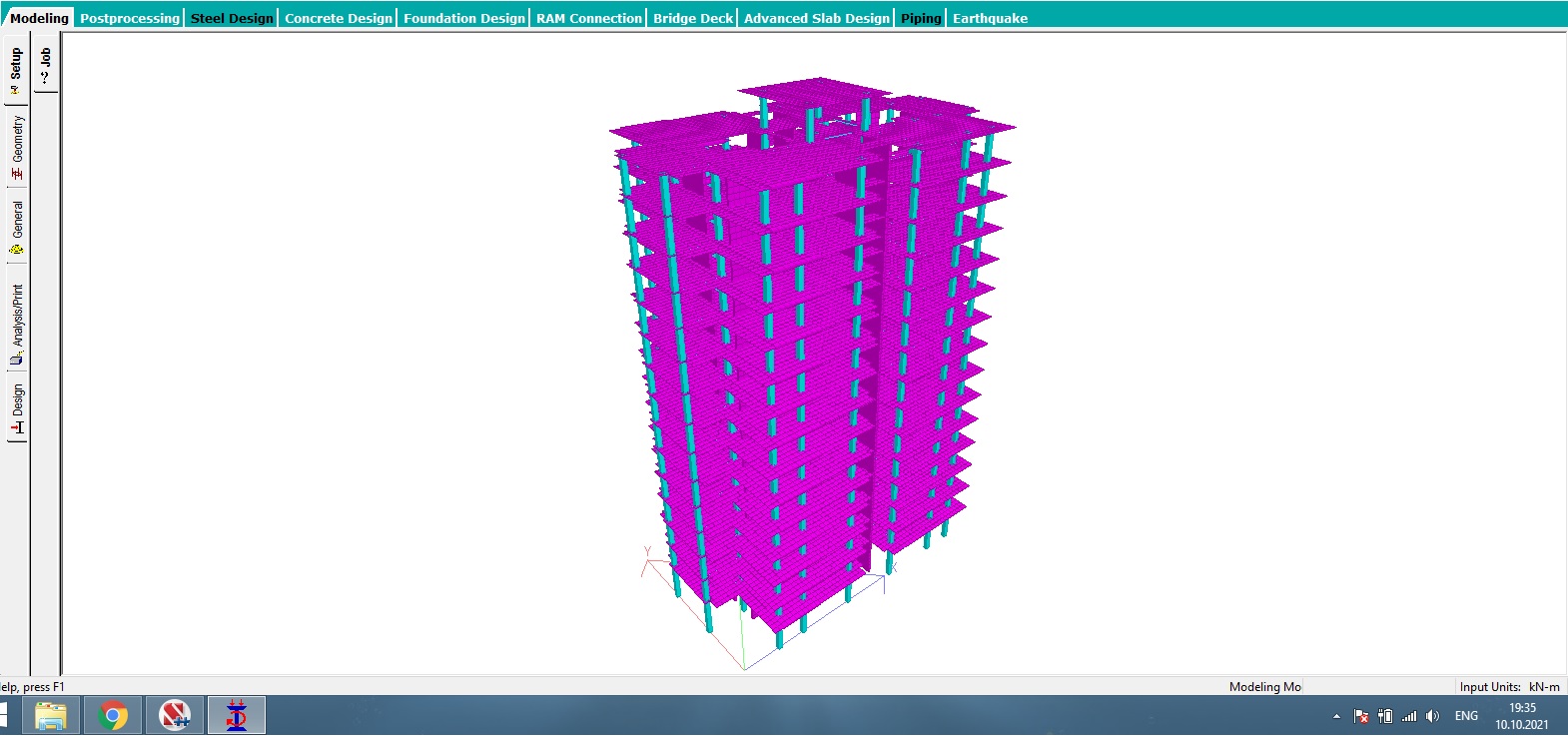Open the Job sub-page tab

pos(46,63)
